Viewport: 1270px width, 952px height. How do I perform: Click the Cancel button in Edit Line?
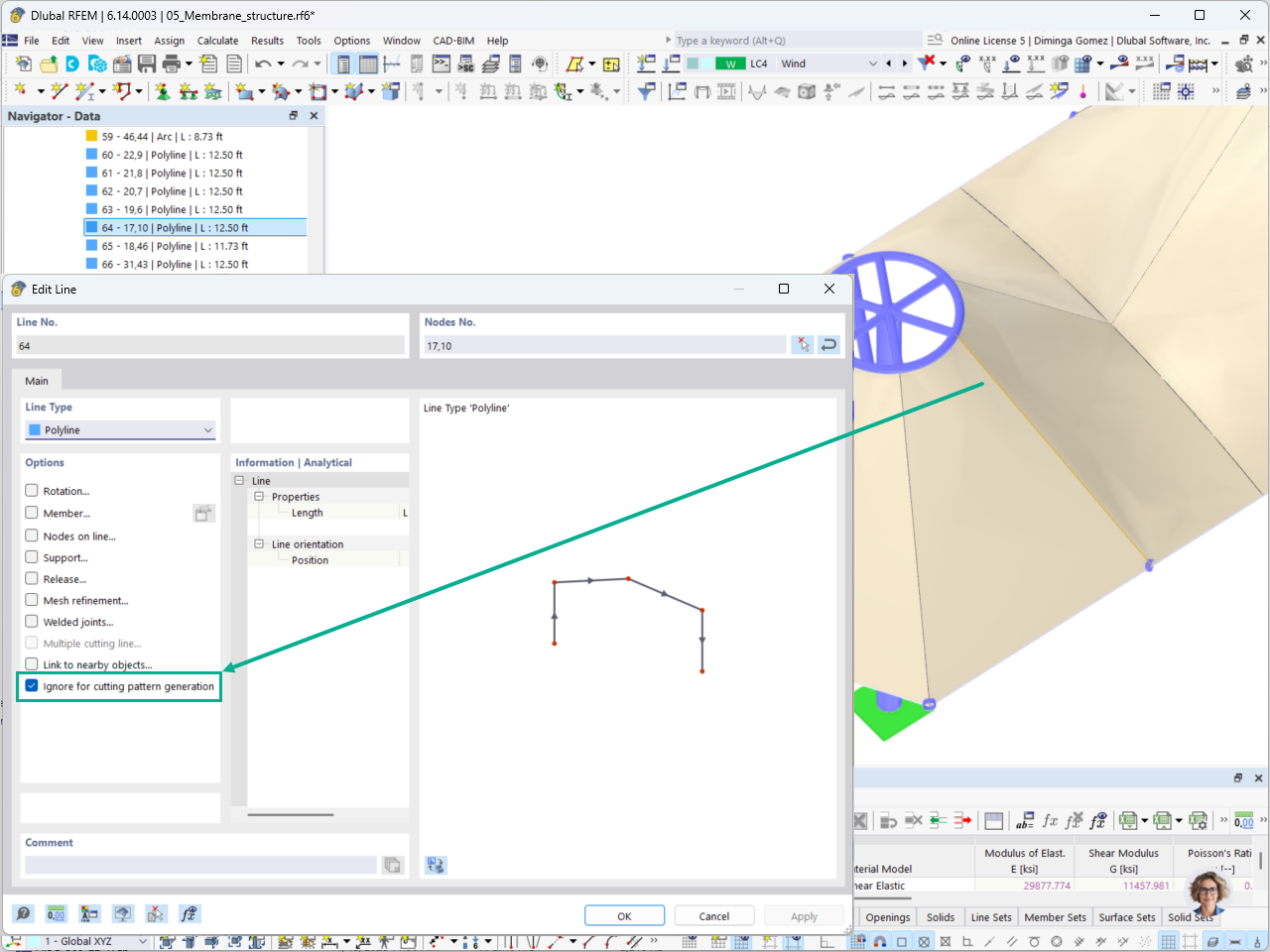(714, 916)
